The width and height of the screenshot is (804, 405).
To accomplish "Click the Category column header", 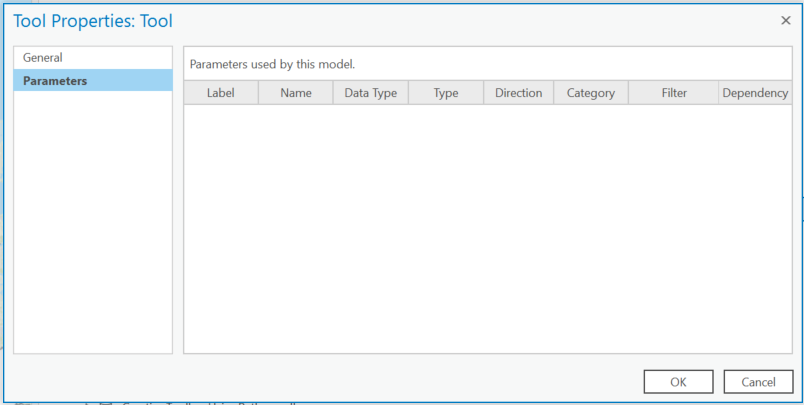I will click(x=590, y=93).
